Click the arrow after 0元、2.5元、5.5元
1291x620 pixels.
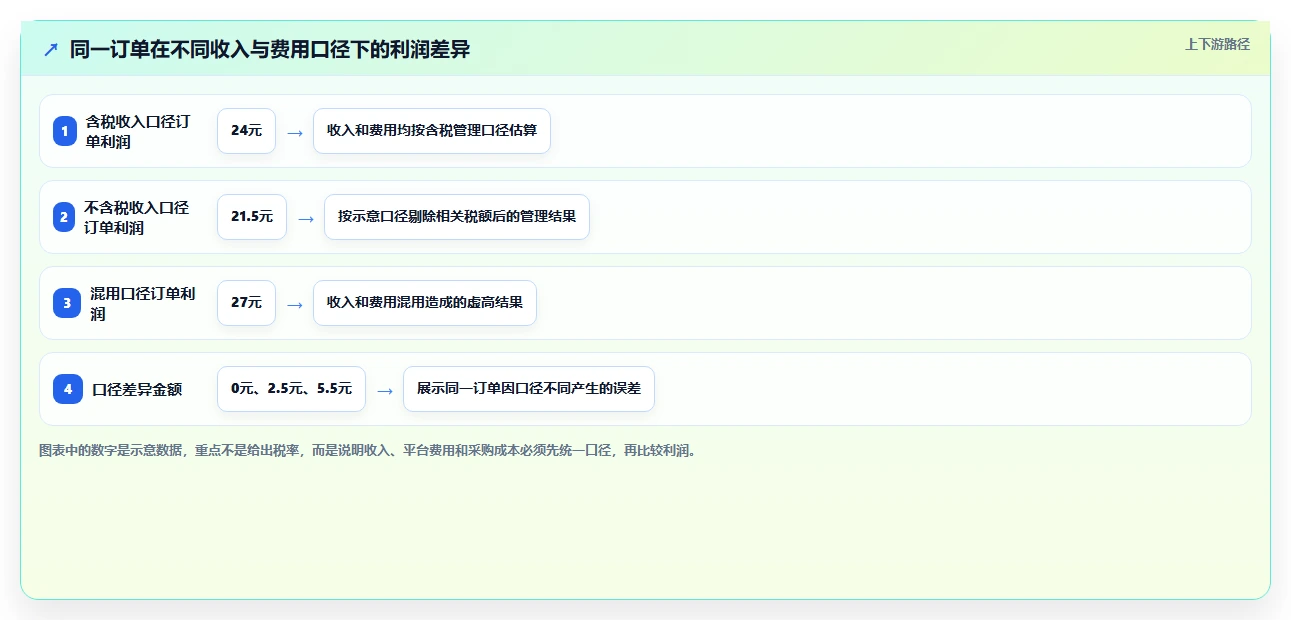384,390
